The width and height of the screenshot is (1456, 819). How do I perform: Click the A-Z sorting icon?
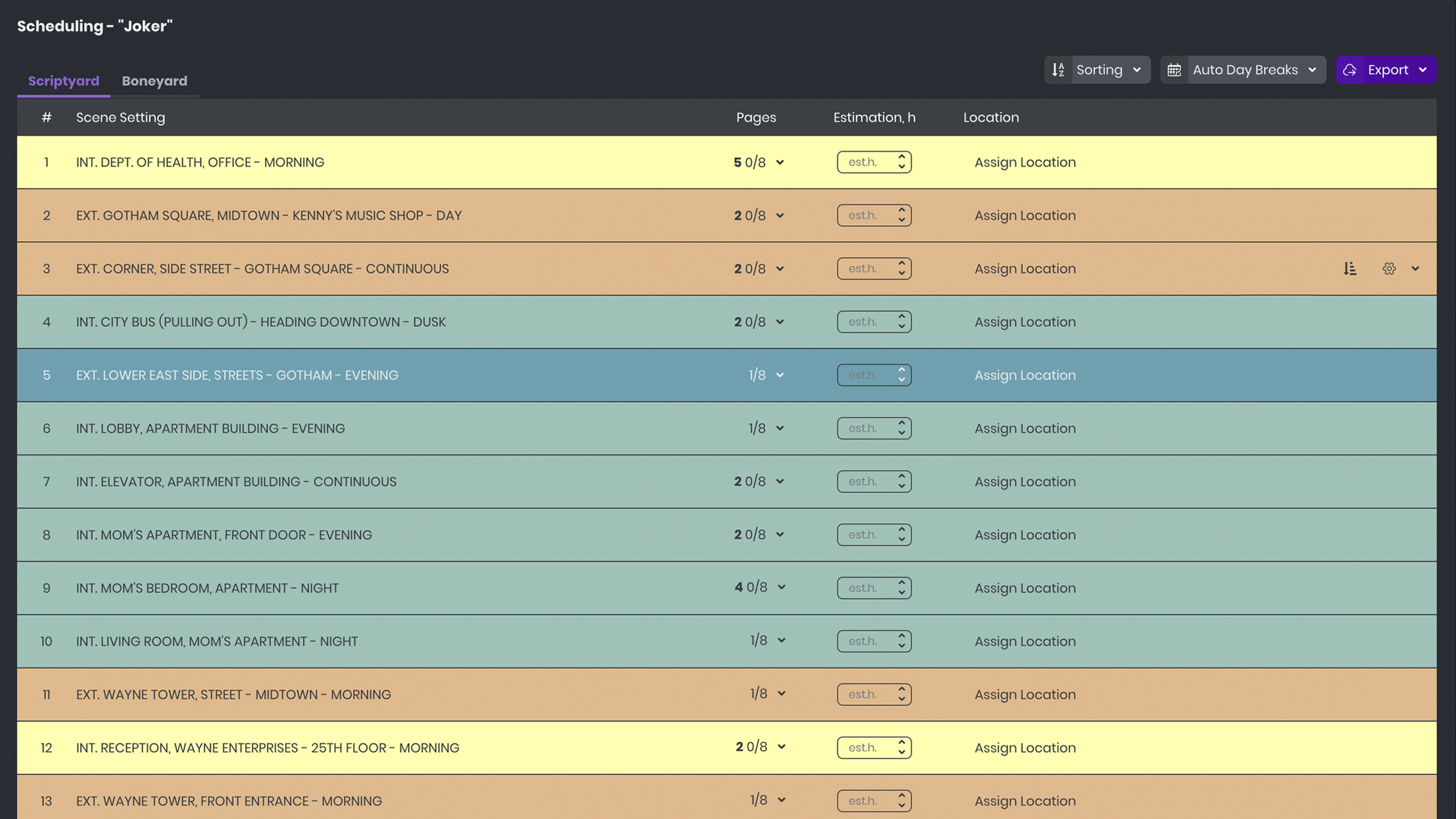point(1058,70)
